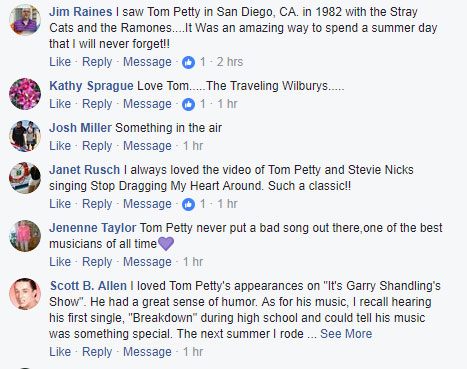Screen dimensions: 467x369
Task: Open Janet Rusch's profile picture
Action: pyautogui.click(x=25, y=178)
